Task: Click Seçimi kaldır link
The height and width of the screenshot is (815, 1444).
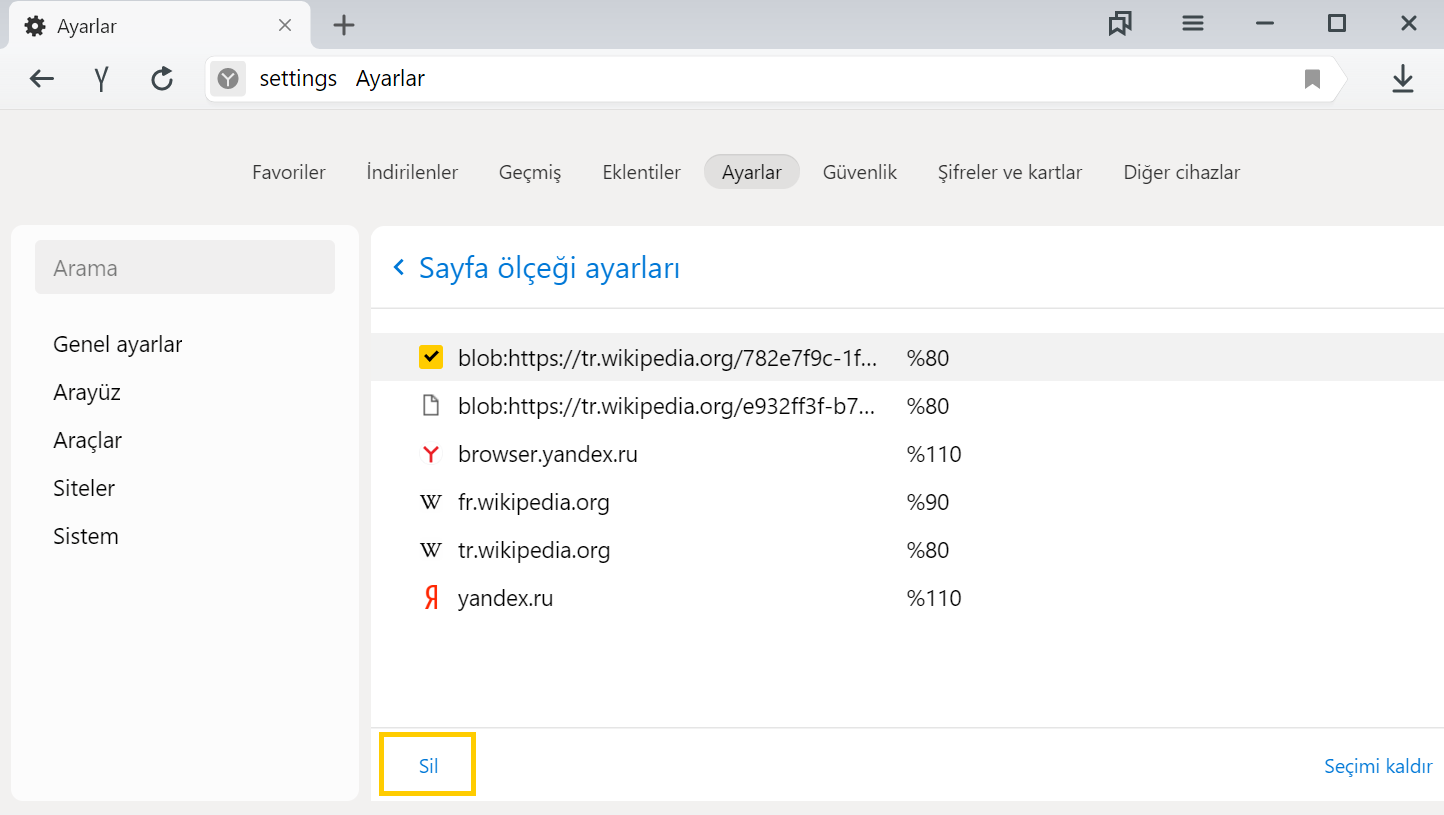Action: (x=1378, y=766)
